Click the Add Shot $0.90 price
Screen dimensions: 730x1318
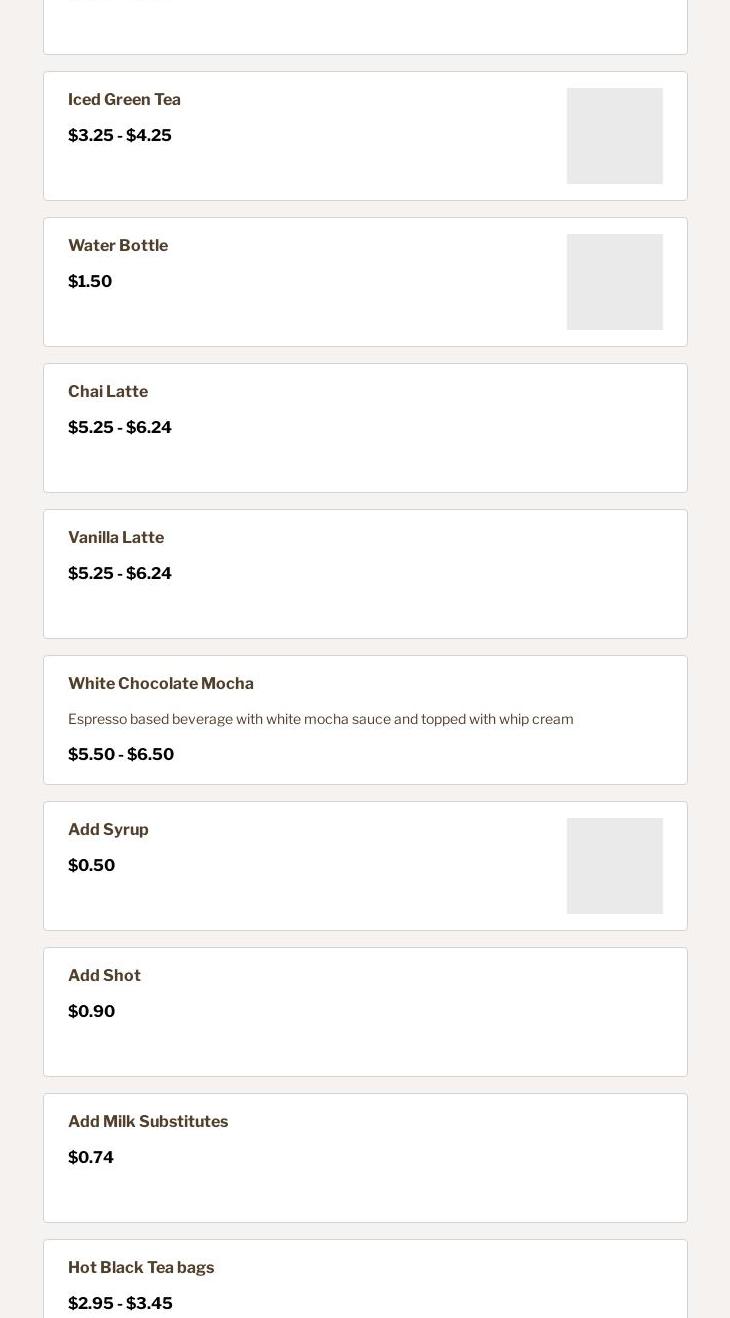92,1012
